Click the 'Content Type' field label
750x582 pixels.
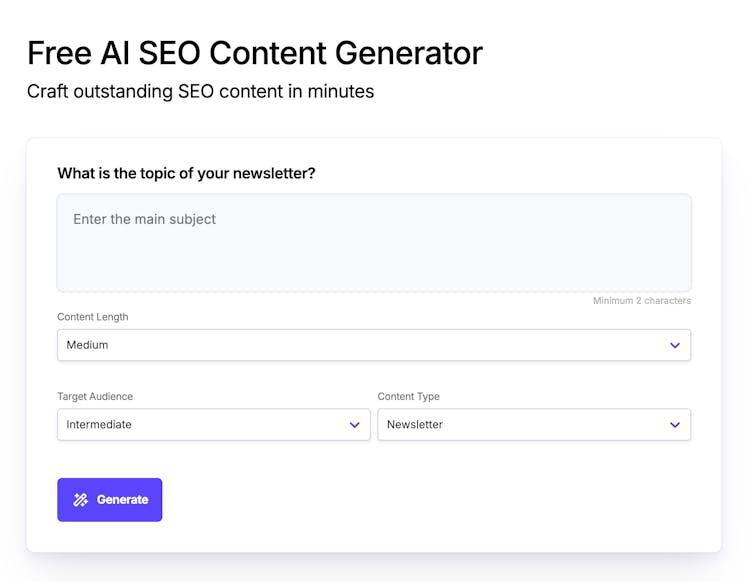pos(408,397)
